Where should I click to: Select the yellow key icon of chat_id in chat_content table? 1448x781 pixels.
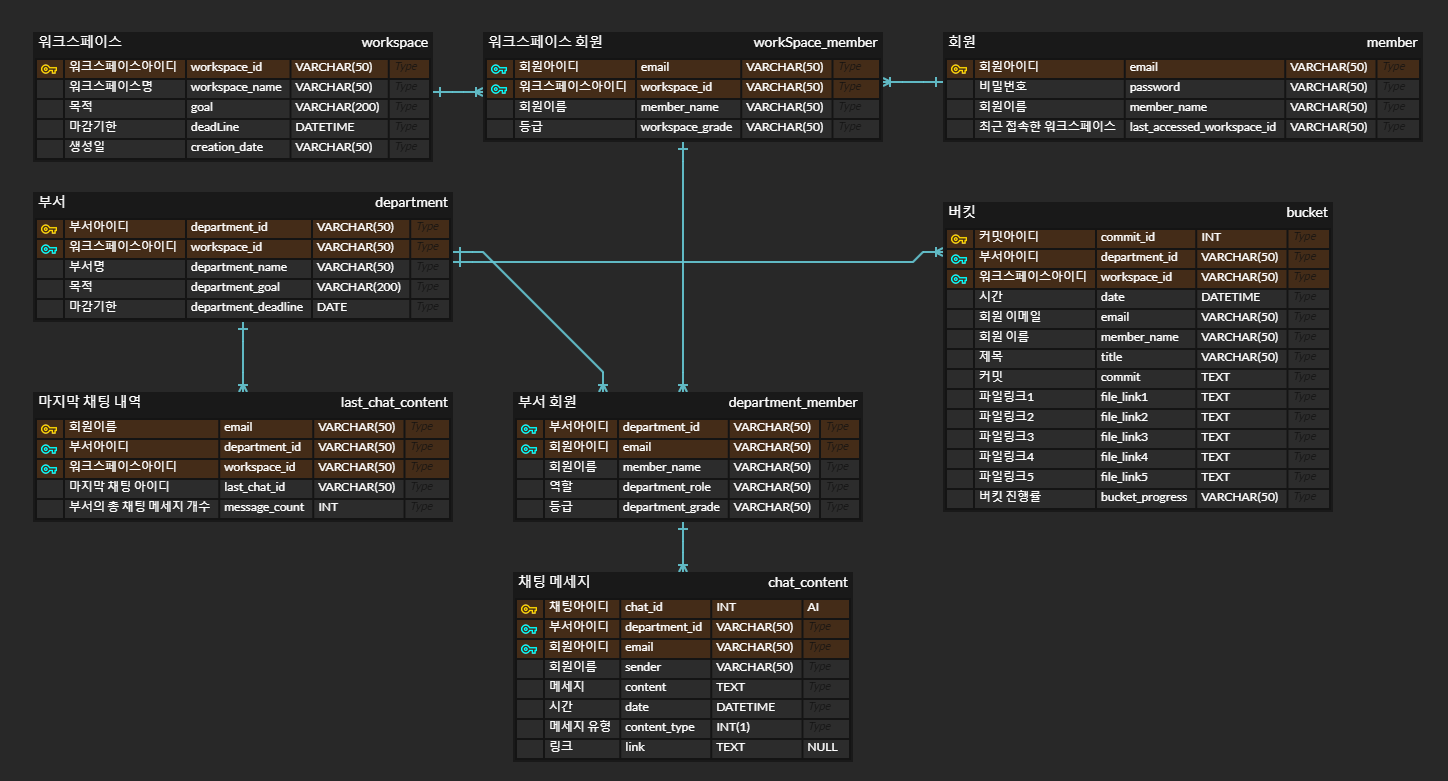click(529, 608)
